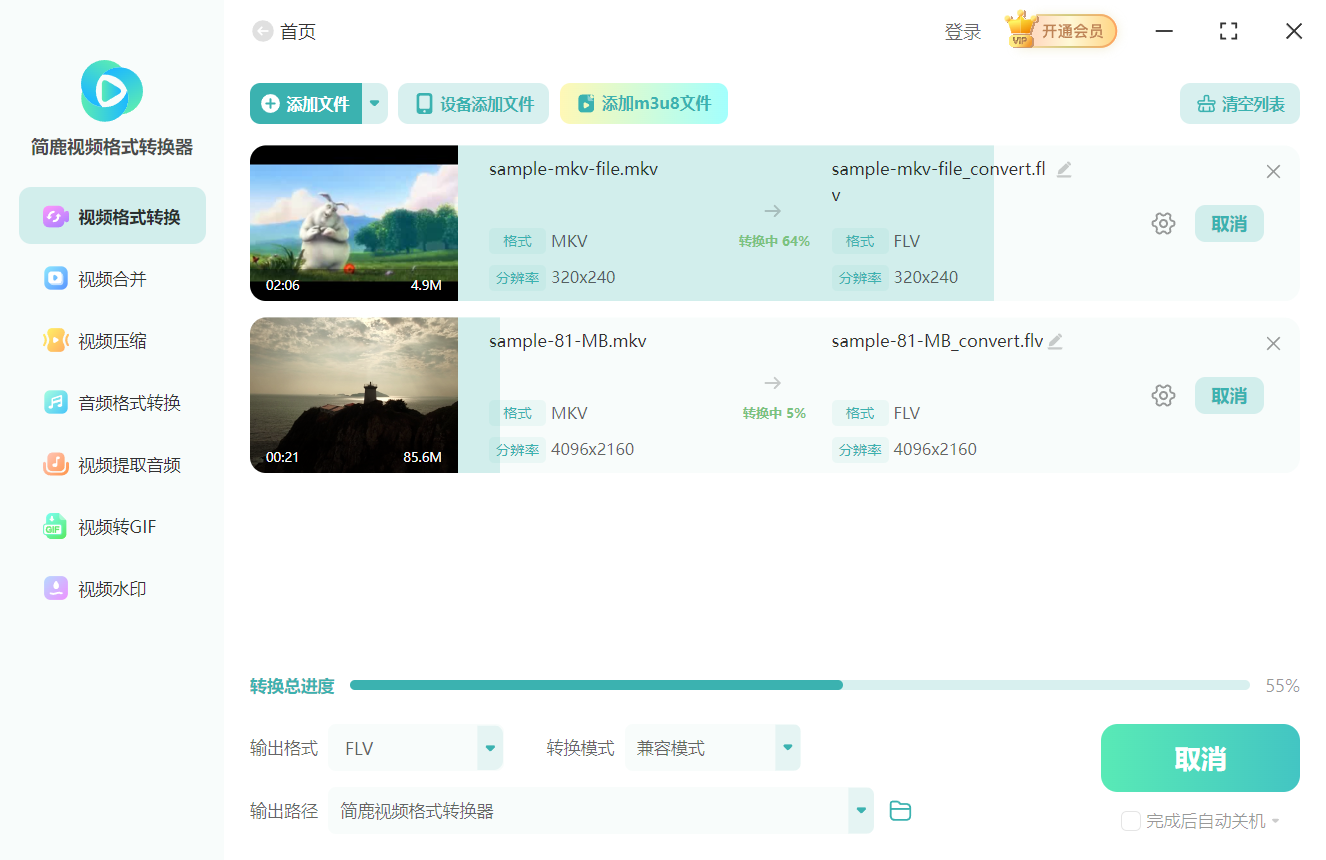
Task: Open settings gear for sample-mkv-file.mkv
Action: (1163, 224)
